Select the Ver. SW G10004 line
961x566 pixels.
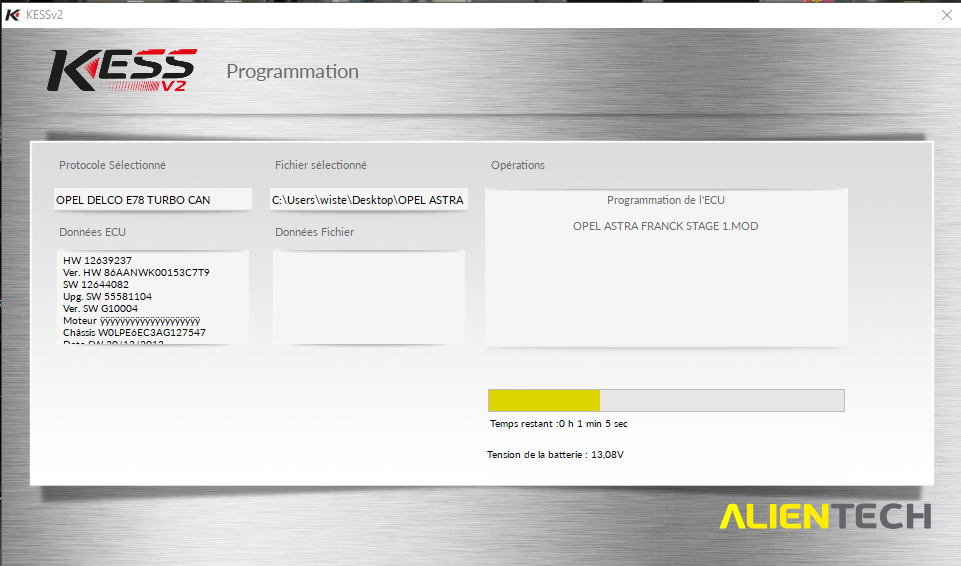pos(101,309)
